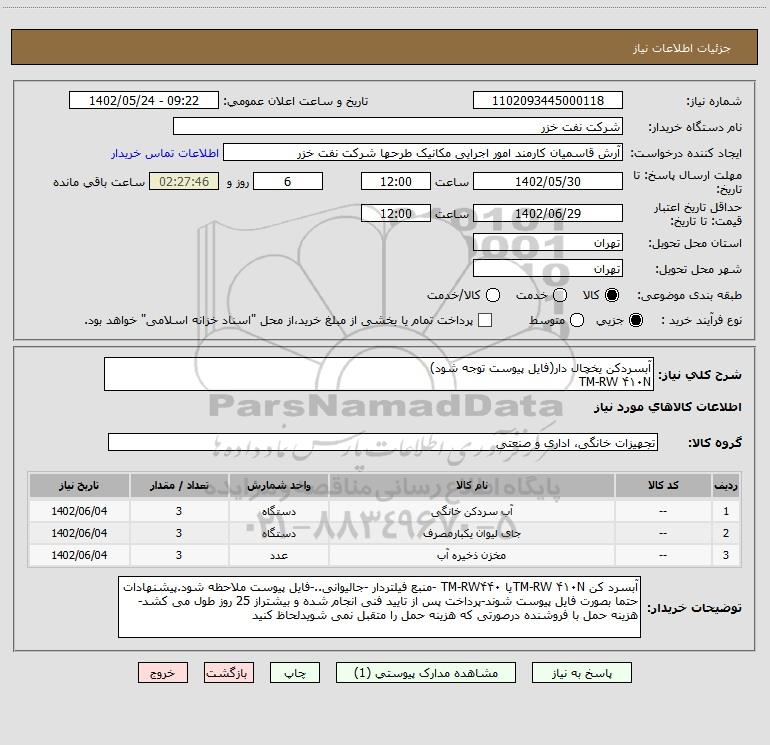Image resolution: width=770 pixels, height=745 pixels.
Task: Click the خروج exit button
Action: [x=163, y=673]
